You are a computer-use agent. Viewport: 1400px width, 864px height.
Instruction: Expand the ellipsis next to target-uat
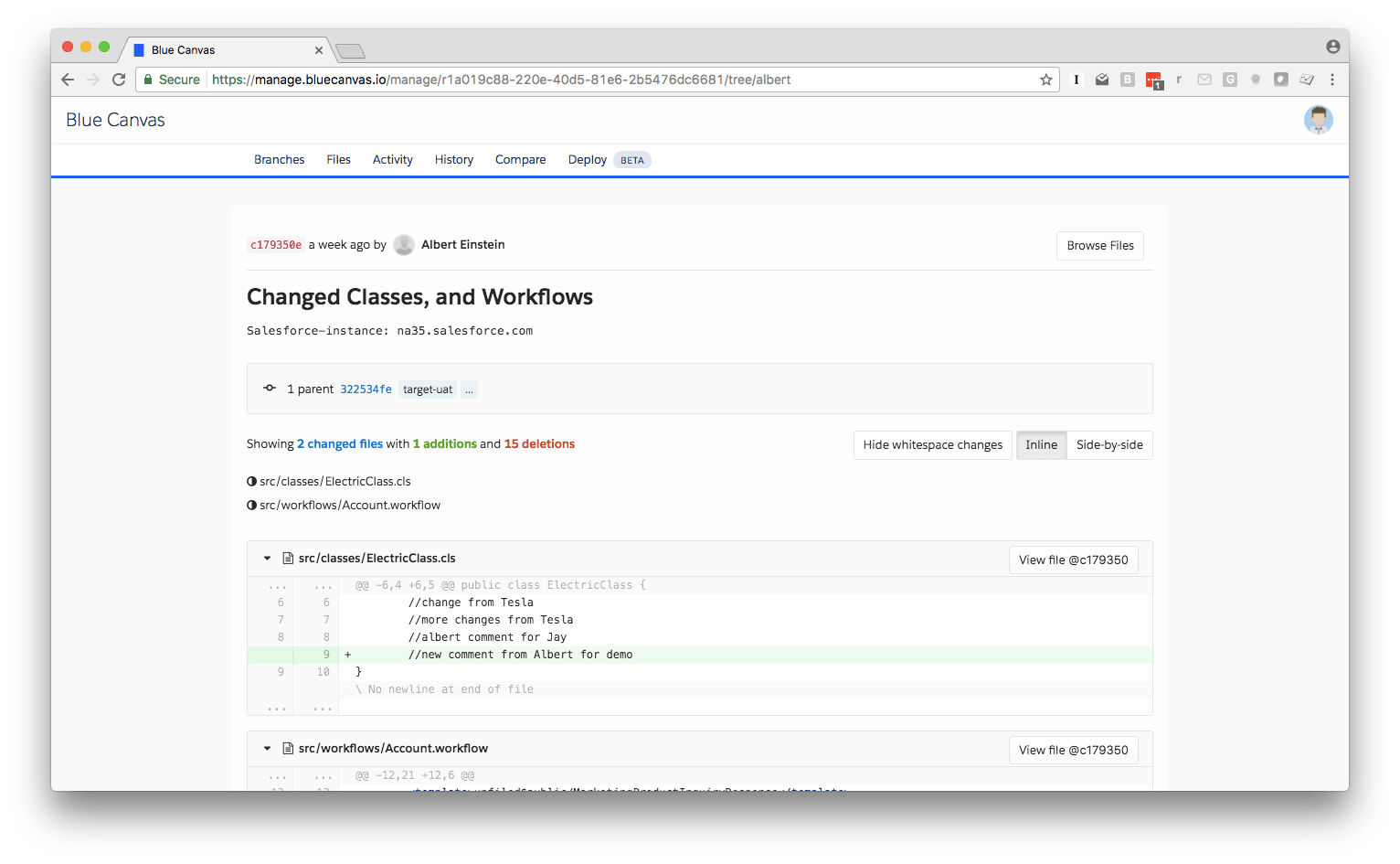click(469, 389)
